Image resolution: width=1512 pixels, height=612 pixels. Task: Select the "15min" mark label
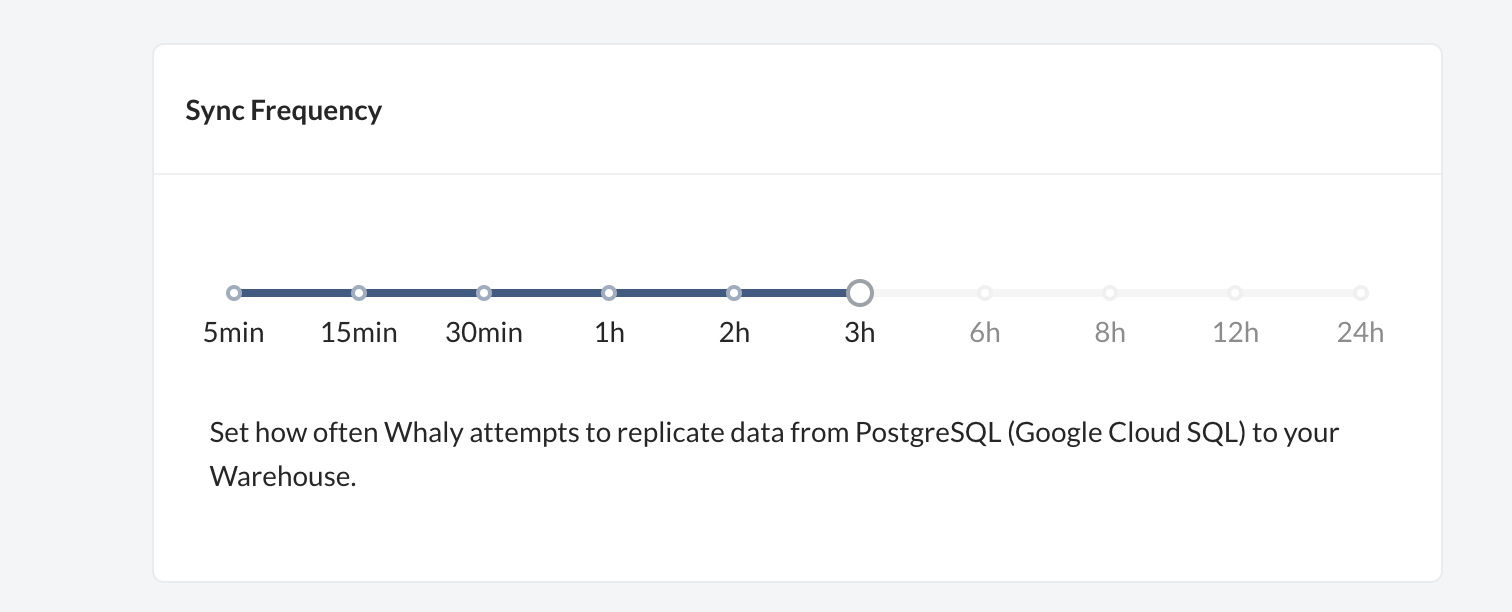point(359,333)
